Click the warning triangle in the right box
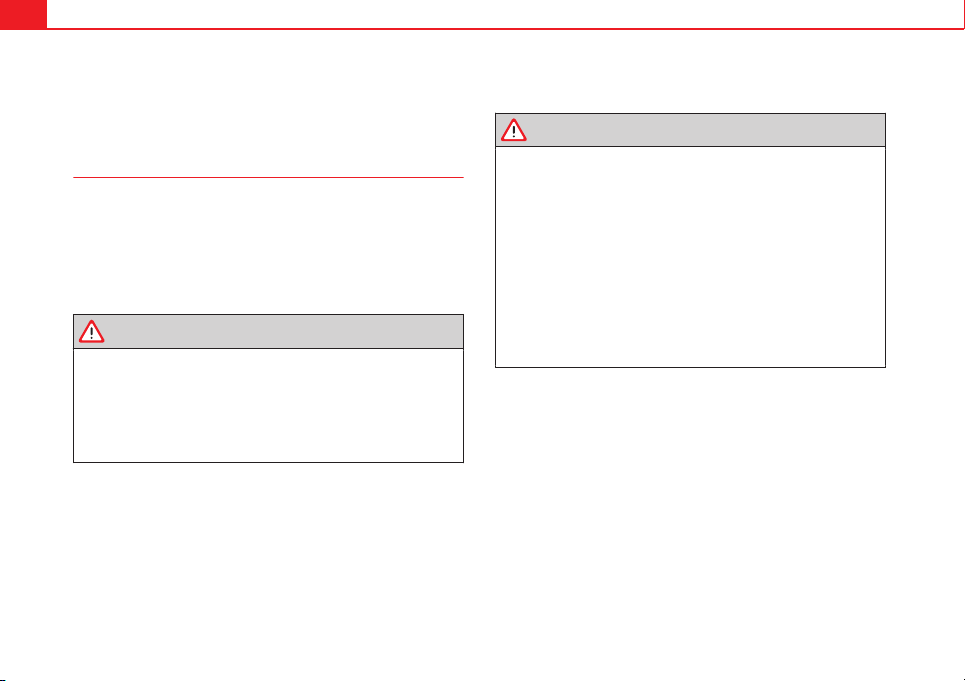965x681 pixels. [513, 130]
